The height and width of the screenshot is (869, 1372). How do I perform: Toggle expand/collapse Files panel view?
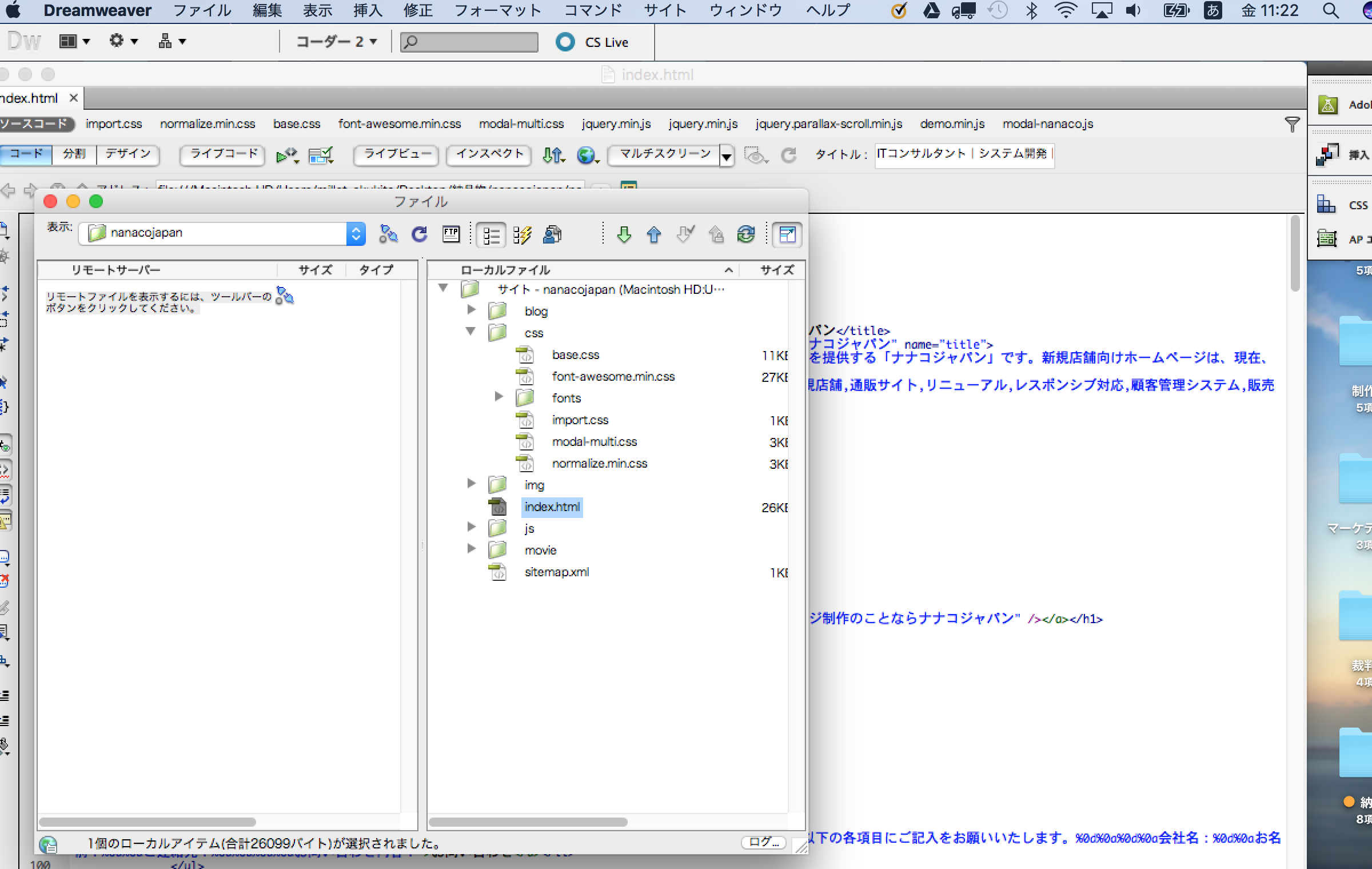click(787, 235)
